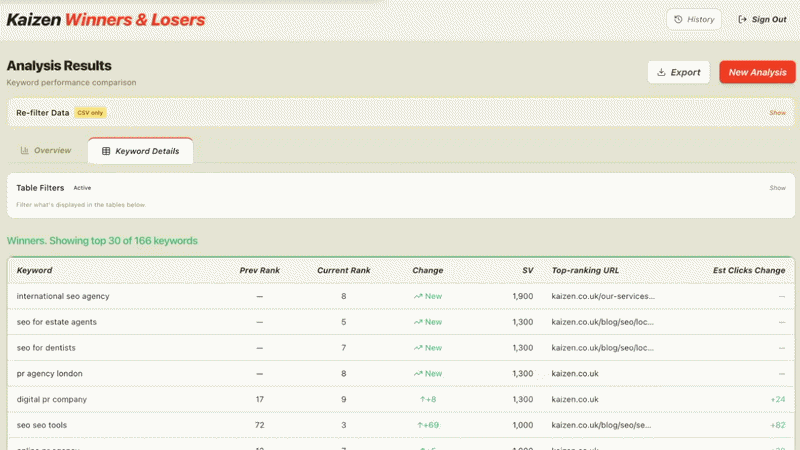
Task: Show the Re-filter Data section
Action: coord(777,113)
